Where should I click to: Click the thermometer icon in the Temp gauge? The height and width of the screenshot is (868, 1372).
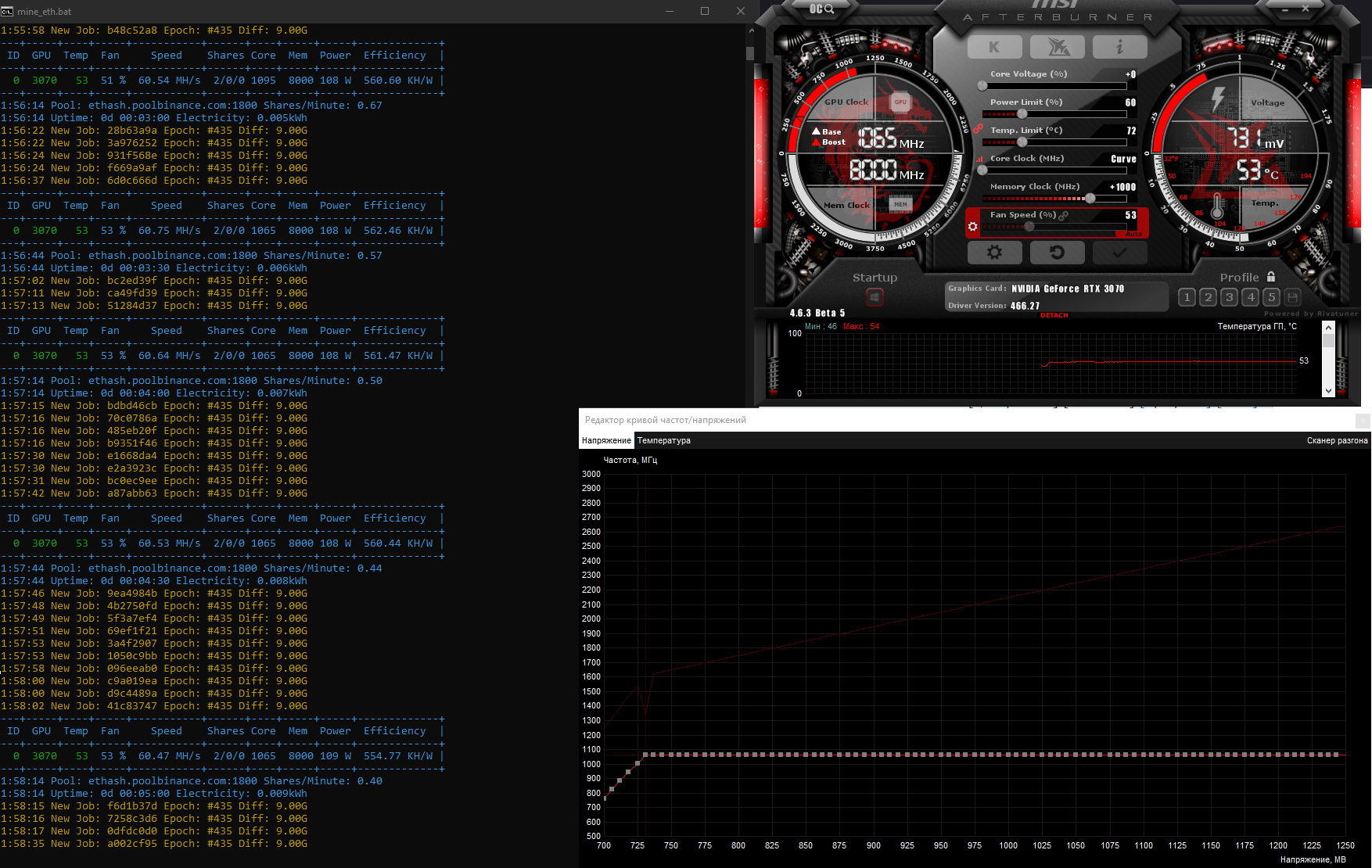(x=1217, y=206)
